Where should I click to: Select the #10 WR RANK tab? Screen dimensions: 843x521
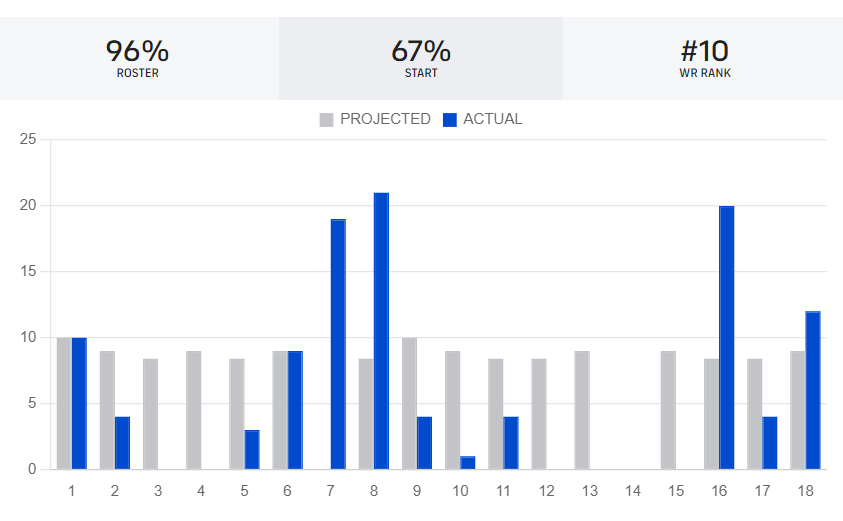[x=704, y=58]
